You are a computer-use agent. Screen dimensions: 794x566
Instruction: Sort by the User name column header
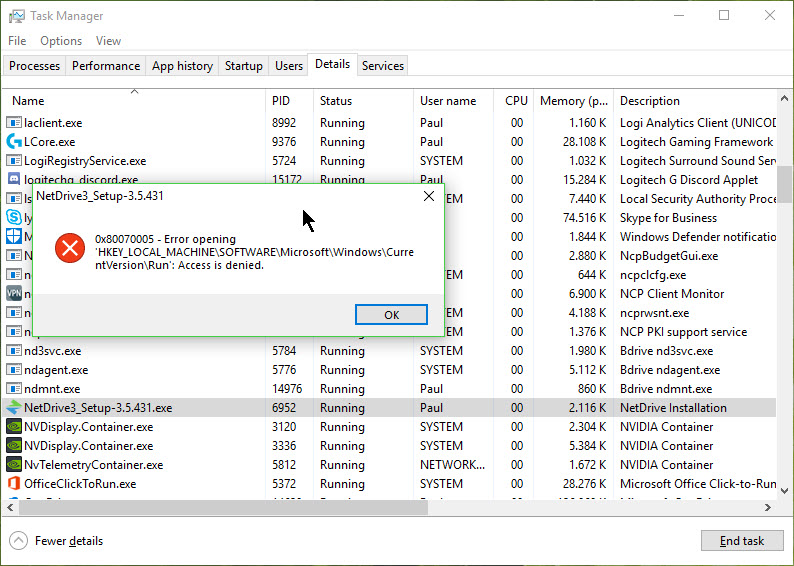coord(453,101)
